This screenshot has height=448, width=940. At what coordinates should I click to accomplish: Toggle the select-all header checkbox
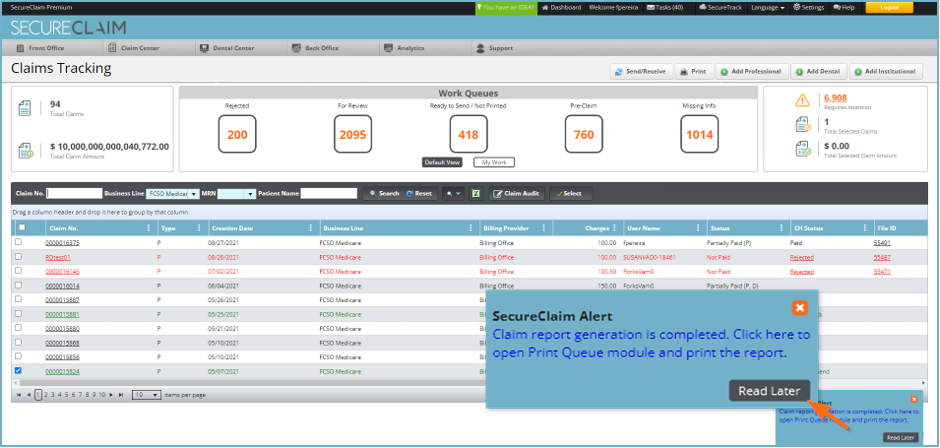tap(22, 228)
